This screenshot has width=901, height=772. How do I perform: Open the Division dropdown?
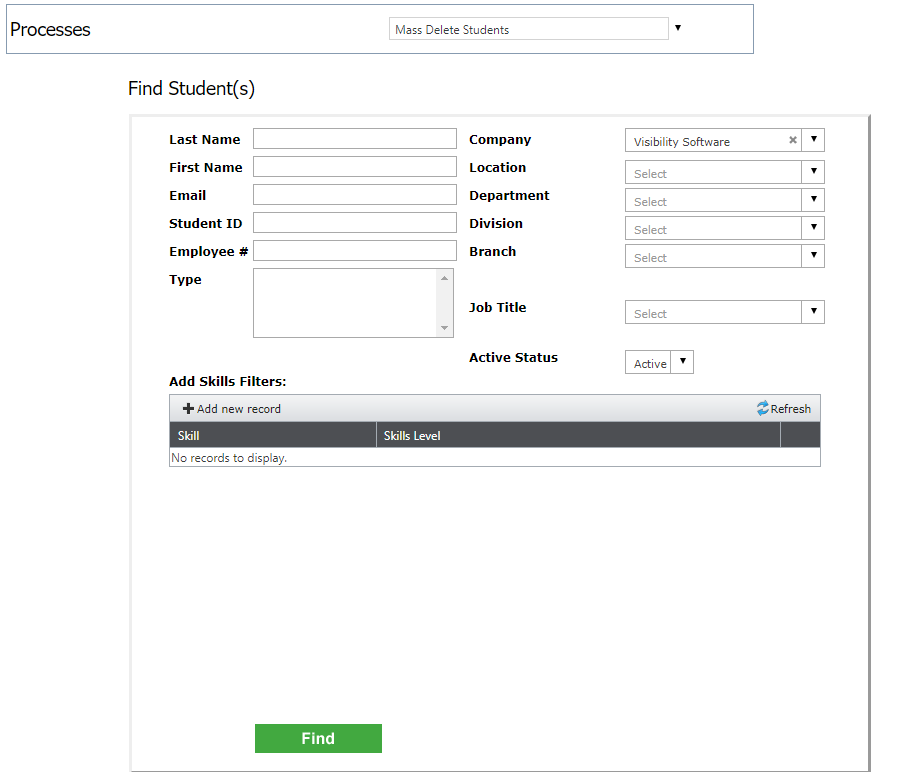(x=814, y=228)
